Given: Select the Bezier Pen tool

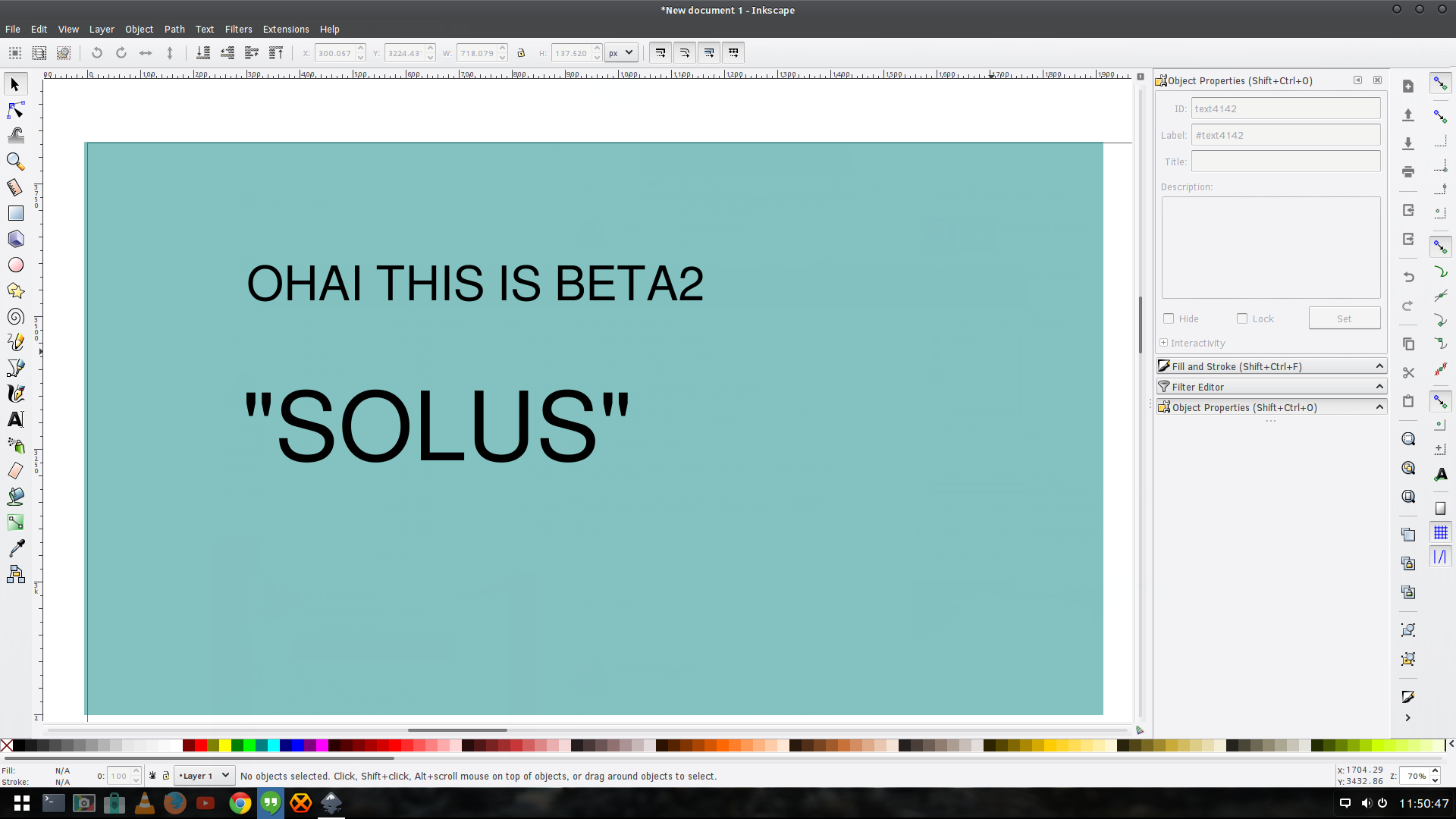Looking at the screenshot, I should (x=15, y=368).
